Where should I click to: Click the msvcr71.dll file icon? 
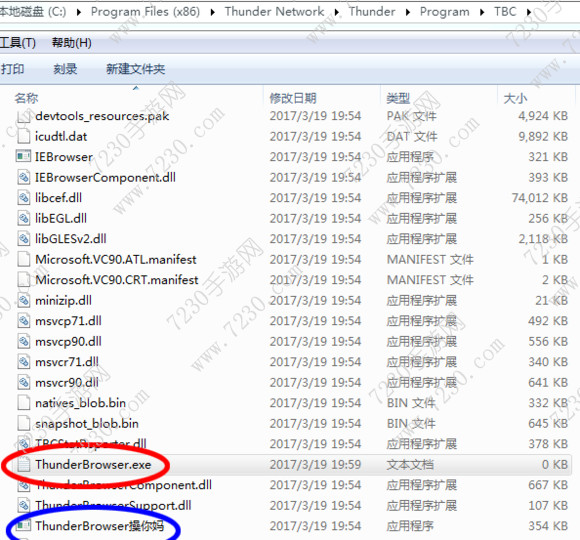tap(24, 362)
